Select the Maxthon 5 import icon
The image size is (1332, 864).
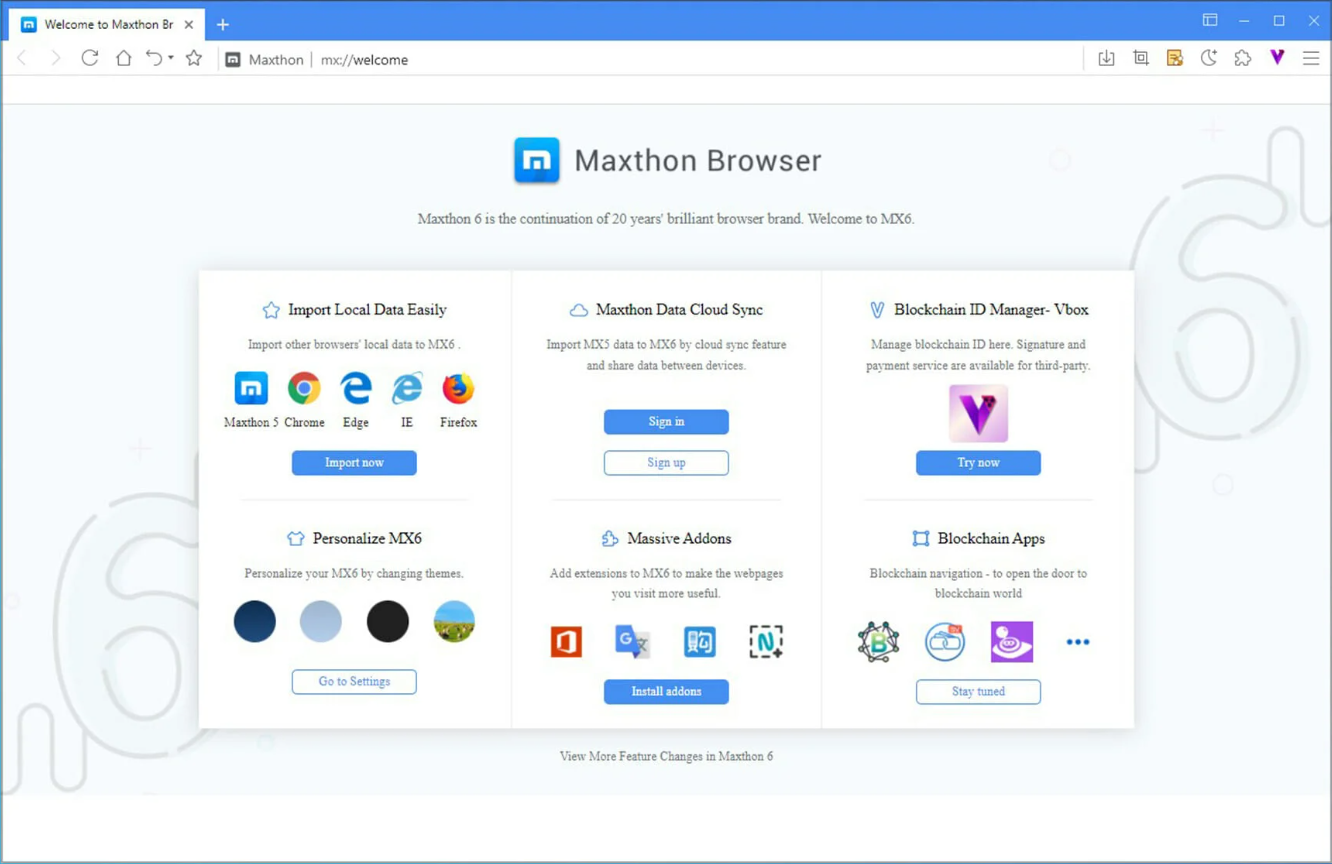pyautogui.click(x=251, y=387)
